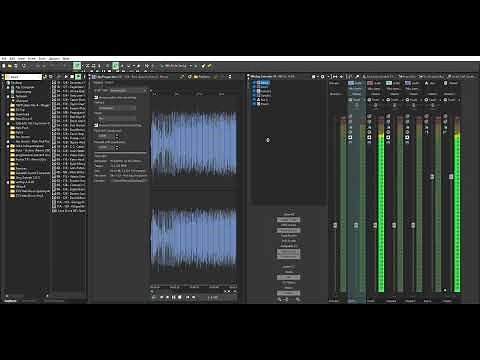Click the save disk icon in the main toolbar
This screenshot has height=360, width=480.
15,66
